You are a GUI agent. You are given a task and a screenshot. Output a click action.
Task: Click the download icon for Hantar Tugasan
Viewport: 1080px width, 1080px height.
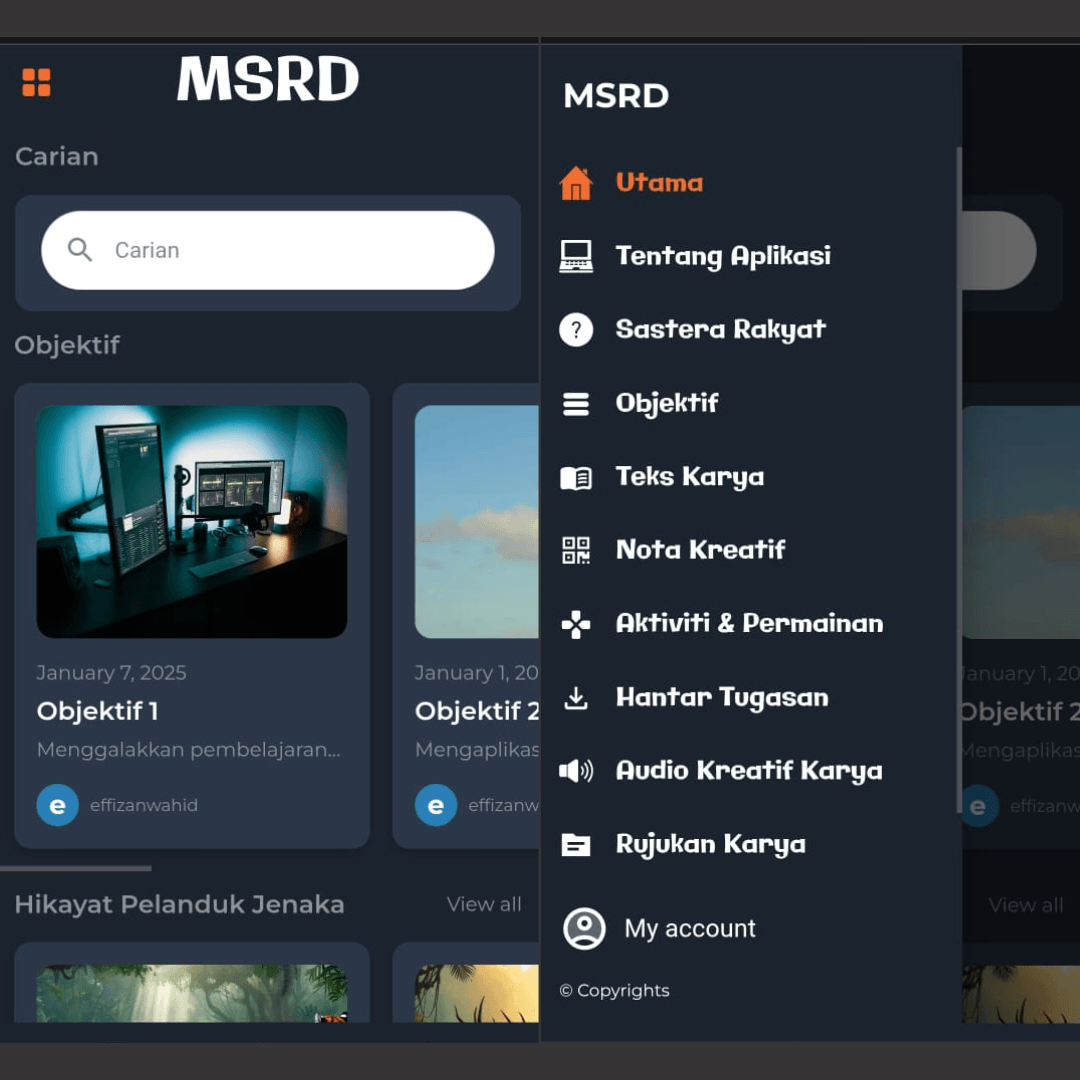tap(576, 698)
